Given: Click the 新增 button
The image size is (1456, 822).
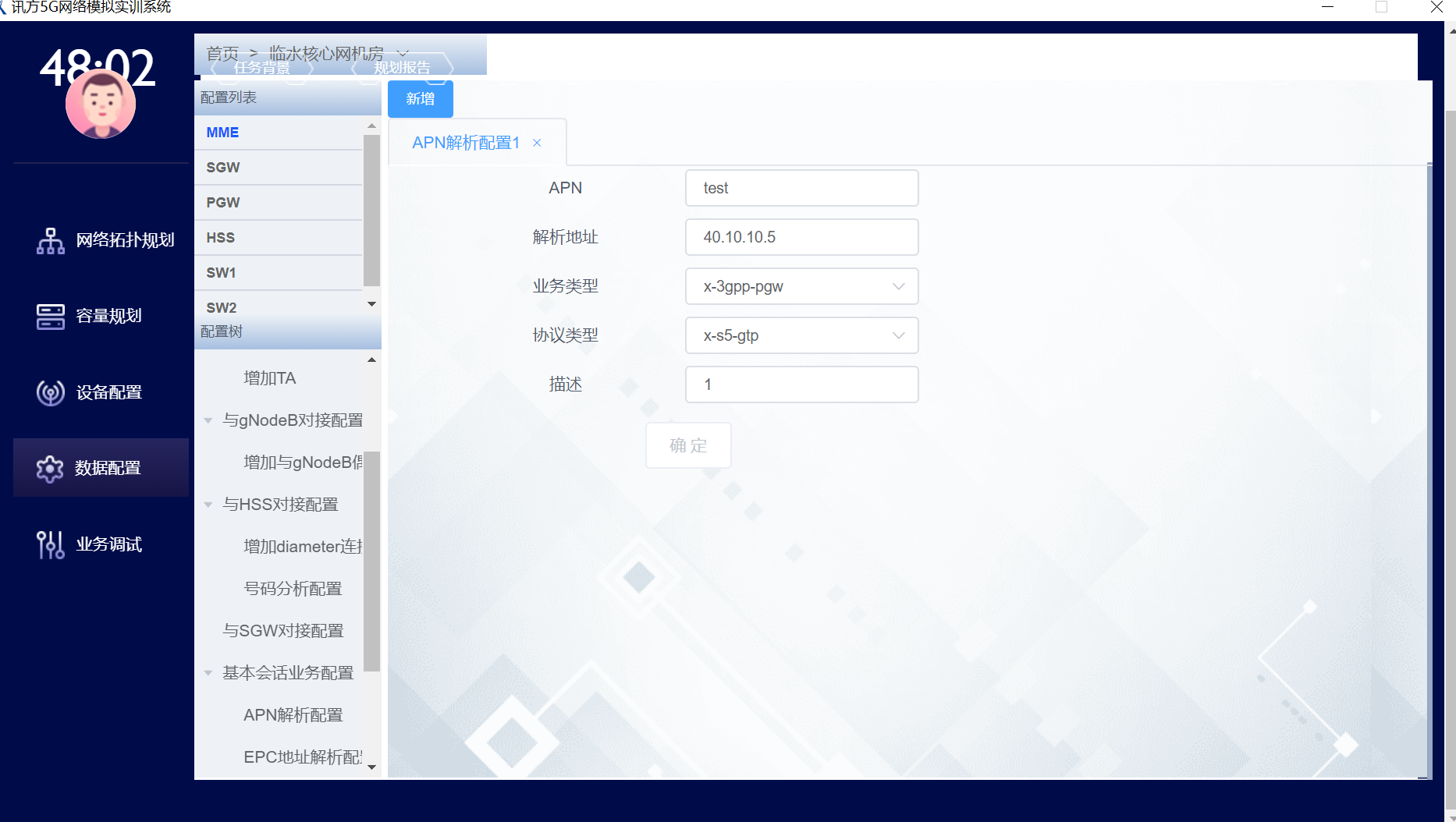Looking at the screenshot, I should point(420,99).
